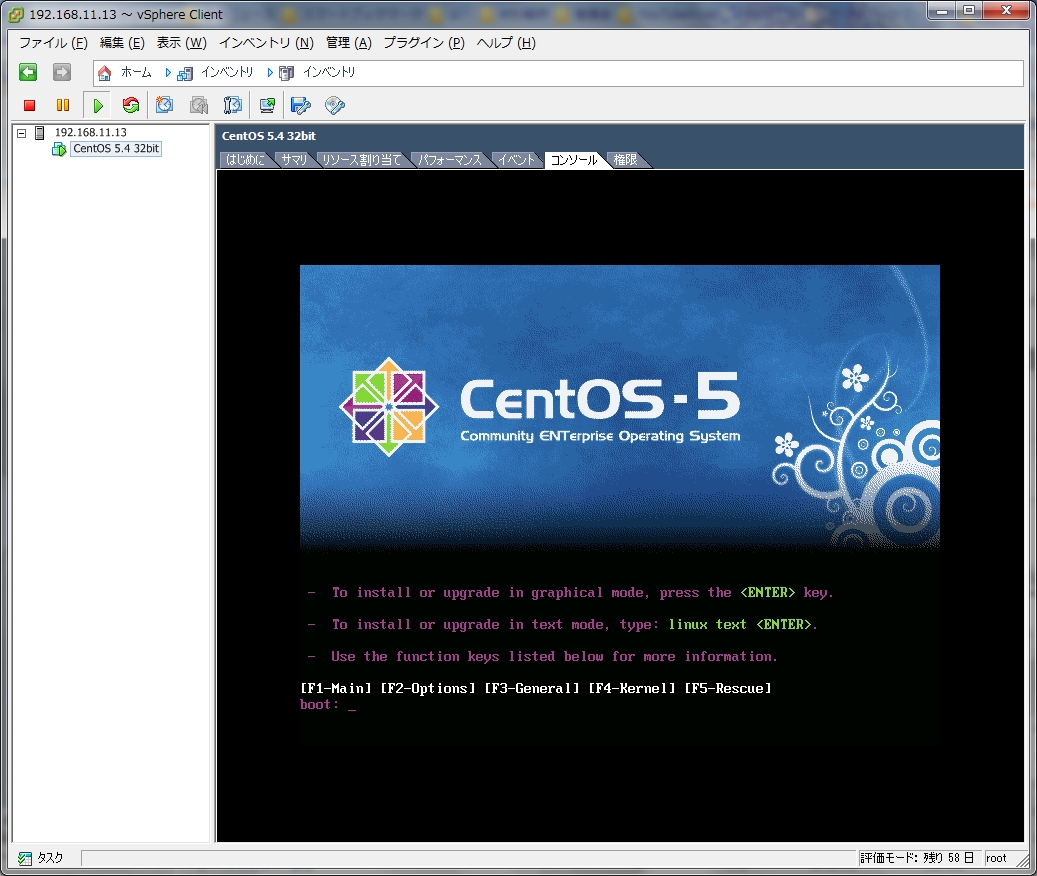Close the vSphere Client window

pyautogui.click(x=1007, y=11)
